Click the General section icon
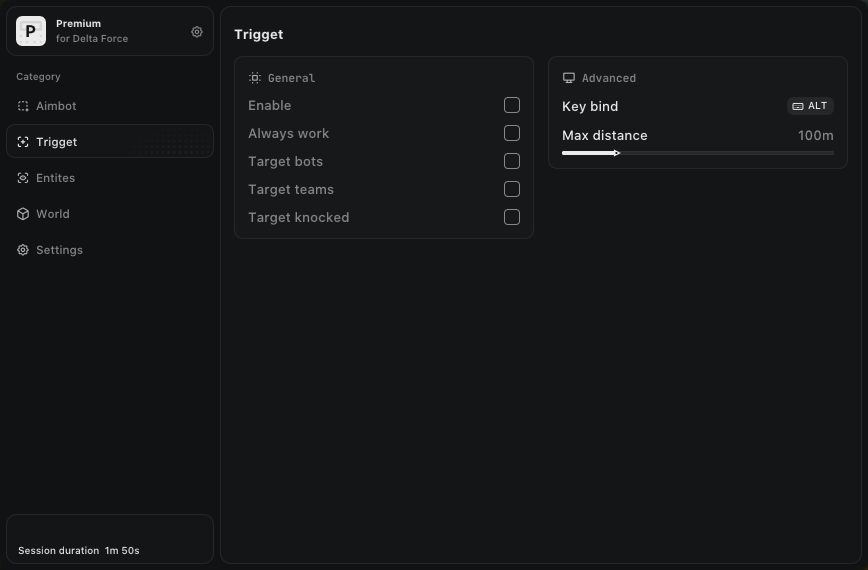868x570 pixels. [255, 78]
